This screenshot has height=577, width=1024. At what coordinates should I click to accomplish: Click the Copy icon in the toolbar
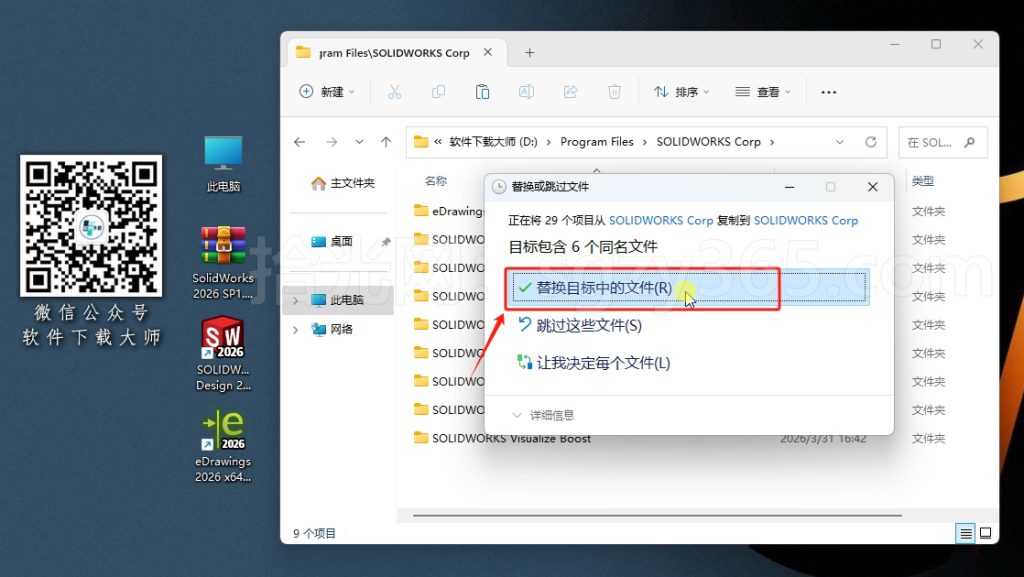(x=439, y=91)
